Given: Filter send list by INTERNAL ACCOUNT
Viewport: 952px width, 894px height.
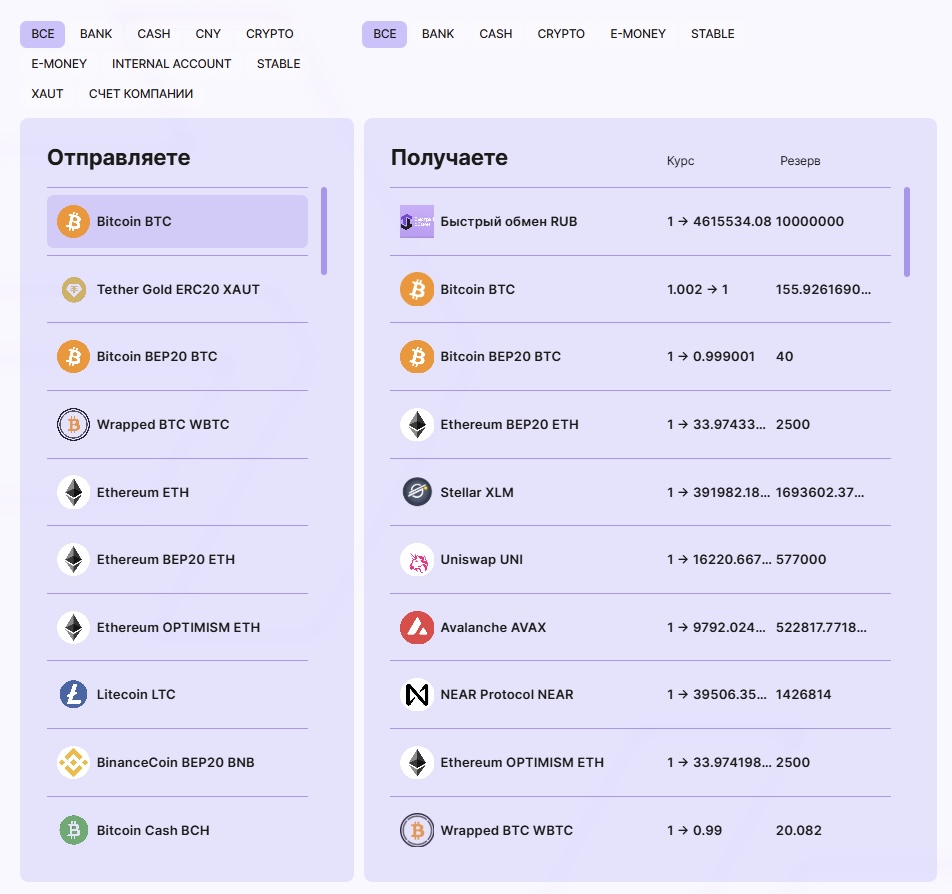Looking at the screenshot, I should [x=171, y=64].
